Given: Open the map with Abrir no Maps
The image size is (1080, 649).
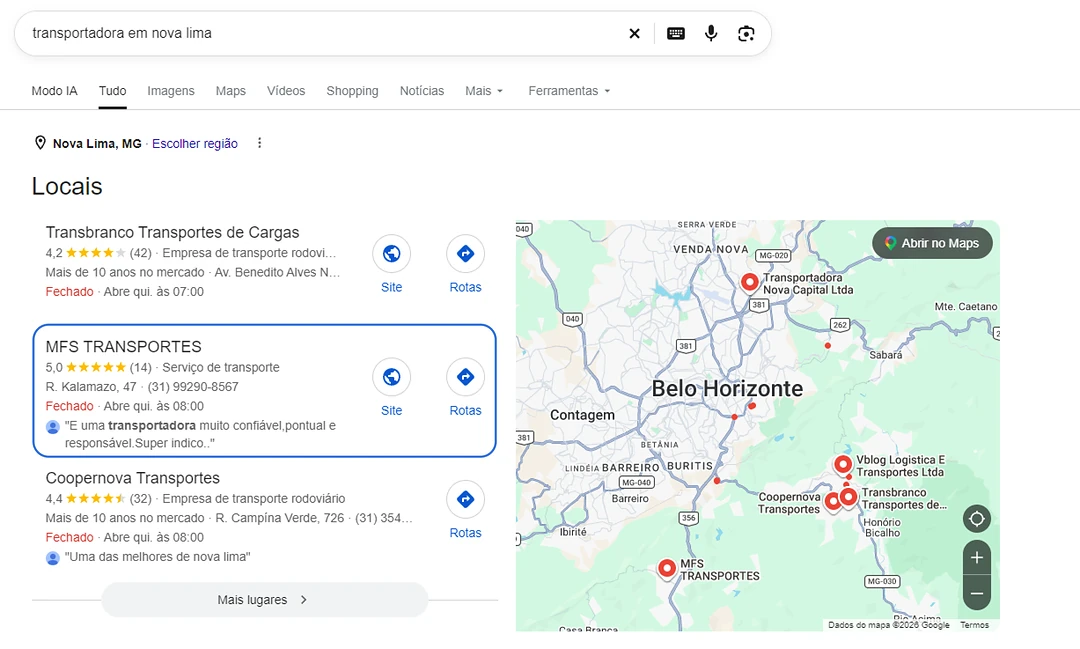Looking at the screenshot, I should (932, 243).
